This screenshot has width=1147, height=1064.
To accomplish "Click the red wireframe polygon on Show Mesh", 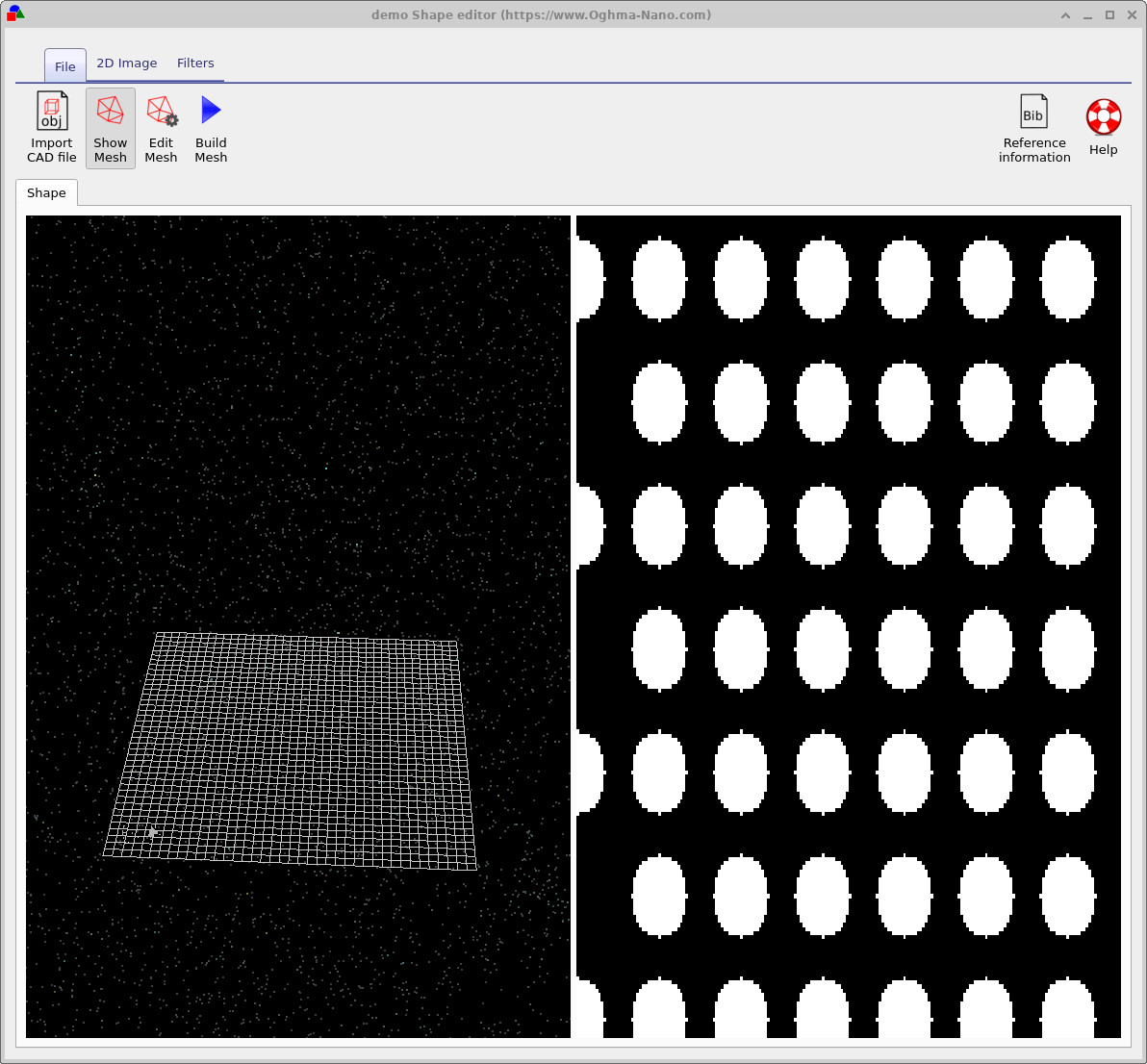I will click(109, 109).
